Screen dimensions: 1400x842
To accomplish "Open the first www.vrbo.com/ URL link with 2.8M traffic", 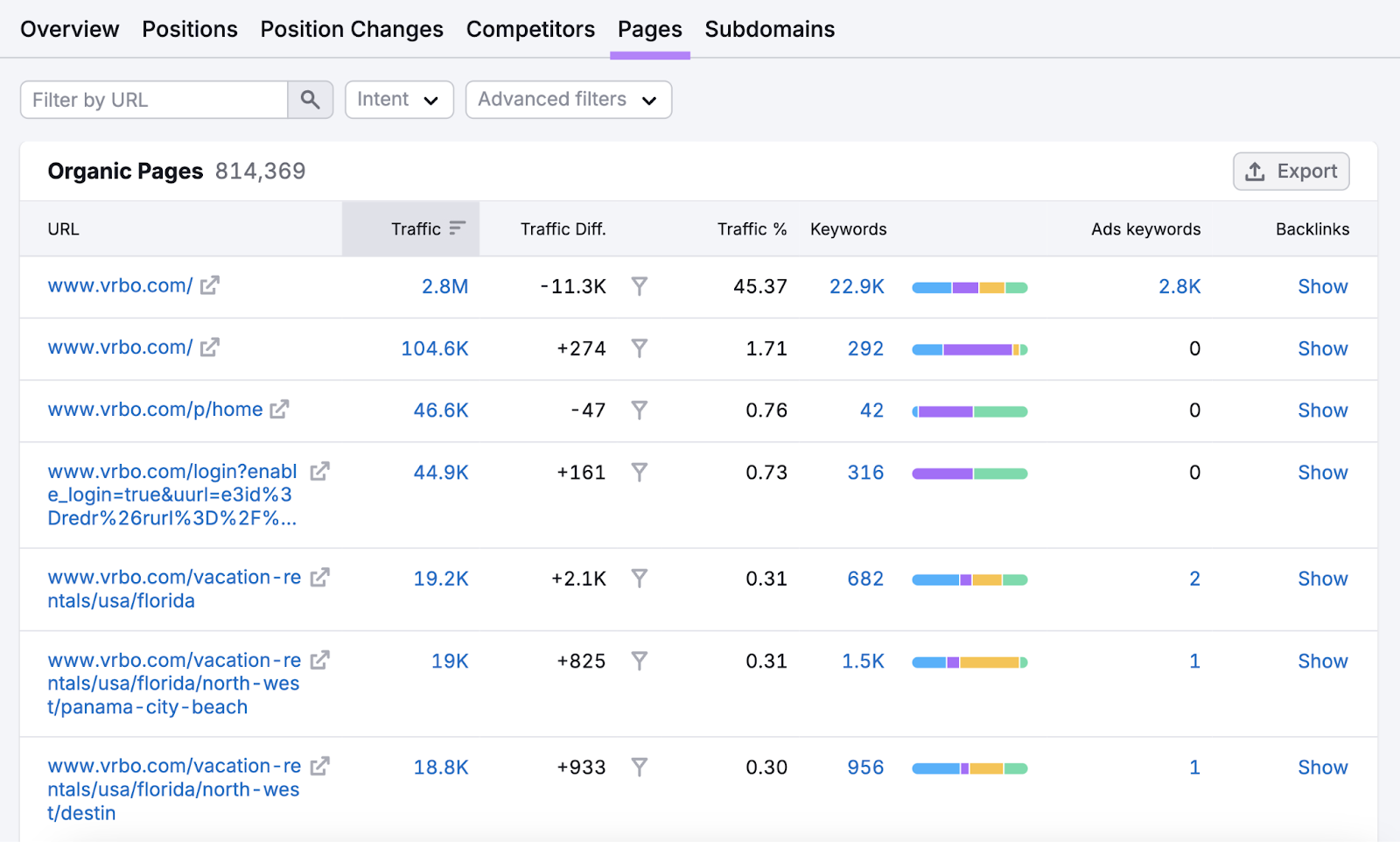I will point(120,285).
